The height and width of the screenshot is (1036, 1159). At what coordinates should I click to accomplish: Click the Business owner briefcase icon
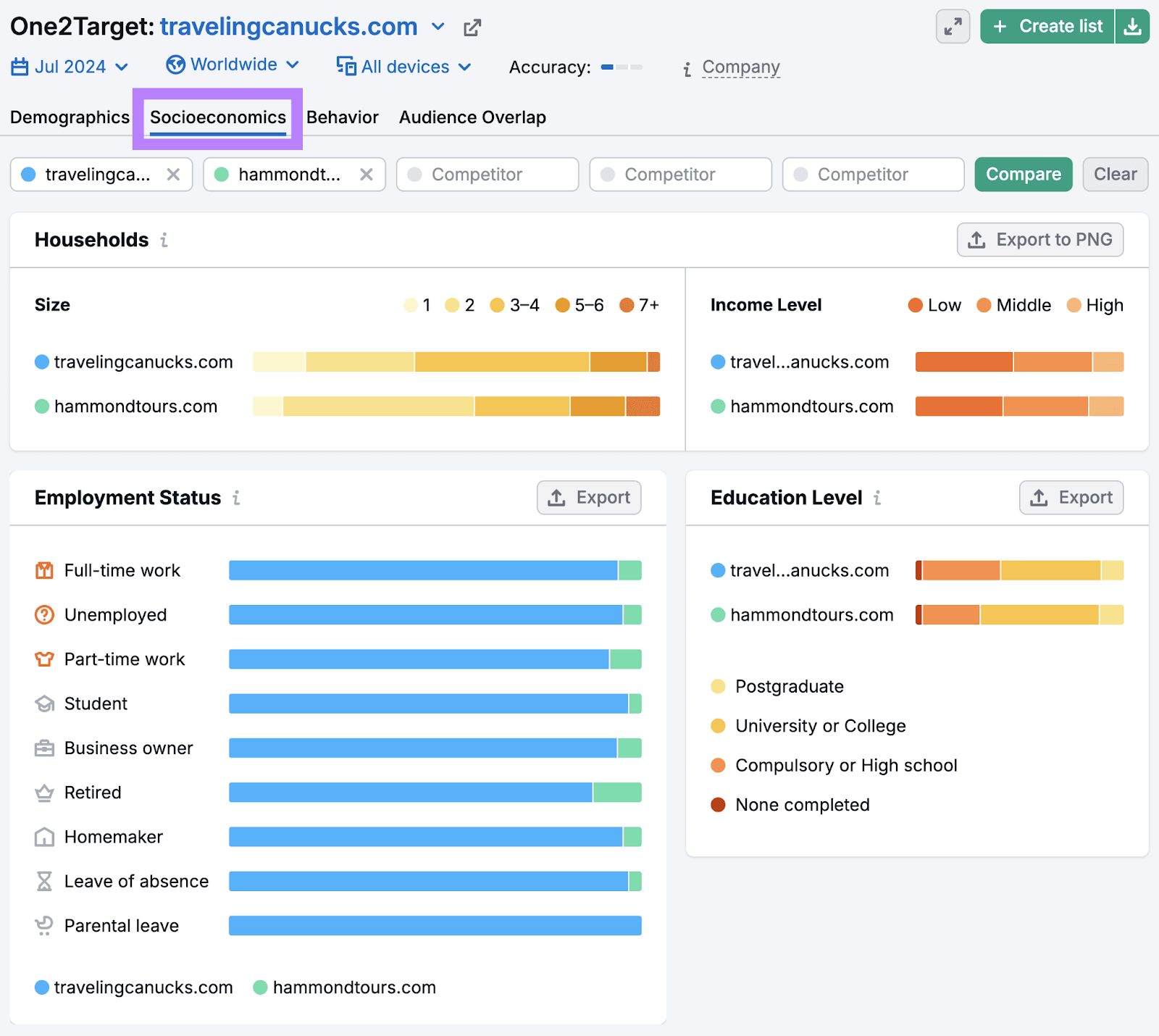tap(44, 748)
